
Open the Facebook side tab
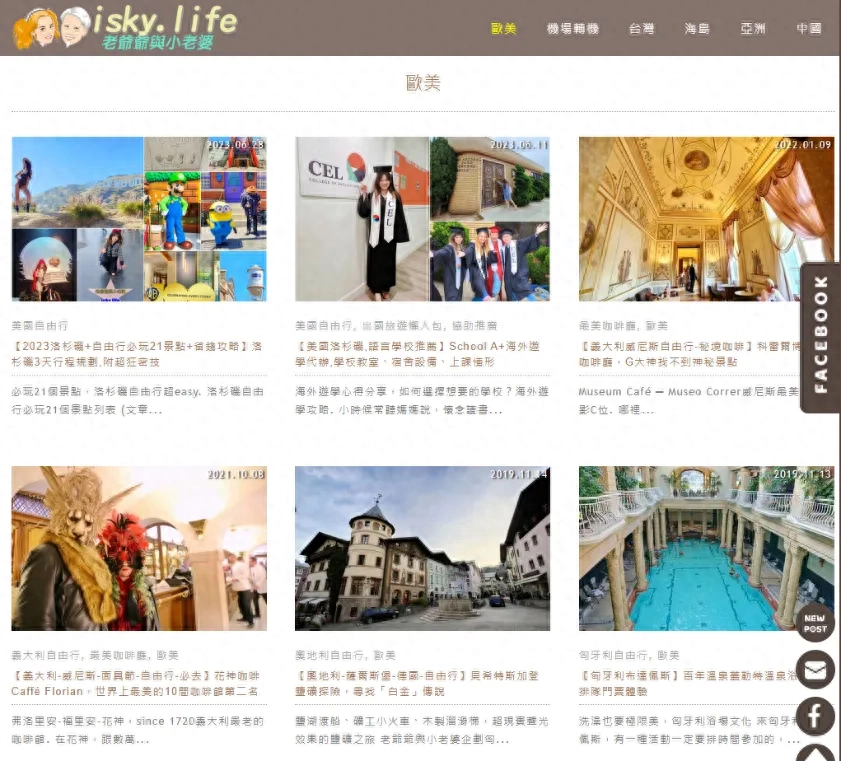pos(820,337)
